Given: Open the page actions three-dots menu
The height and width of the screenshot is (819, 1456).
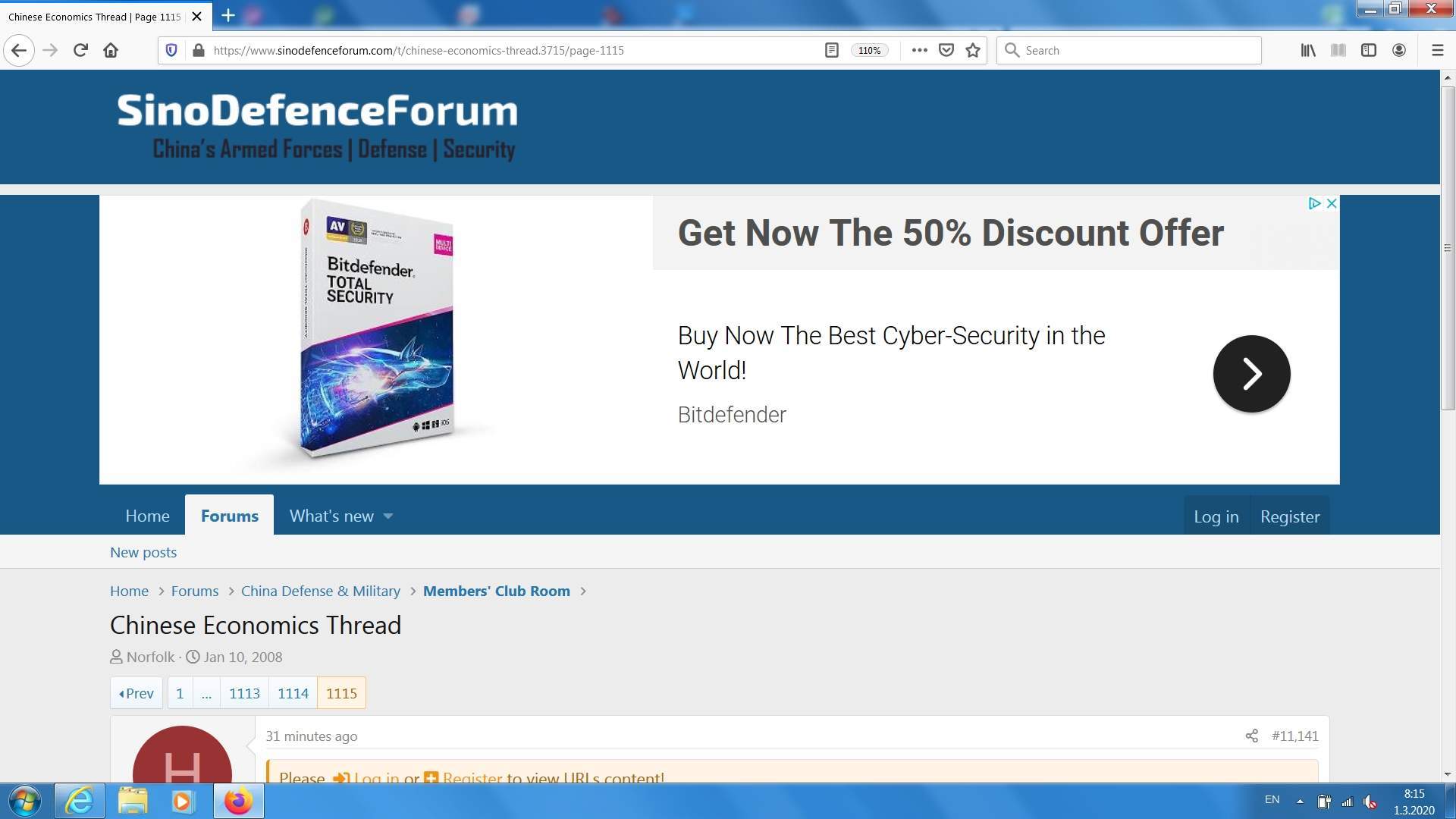Looking at the screenshot, I should pyautogui.click(x=919, y=50).
